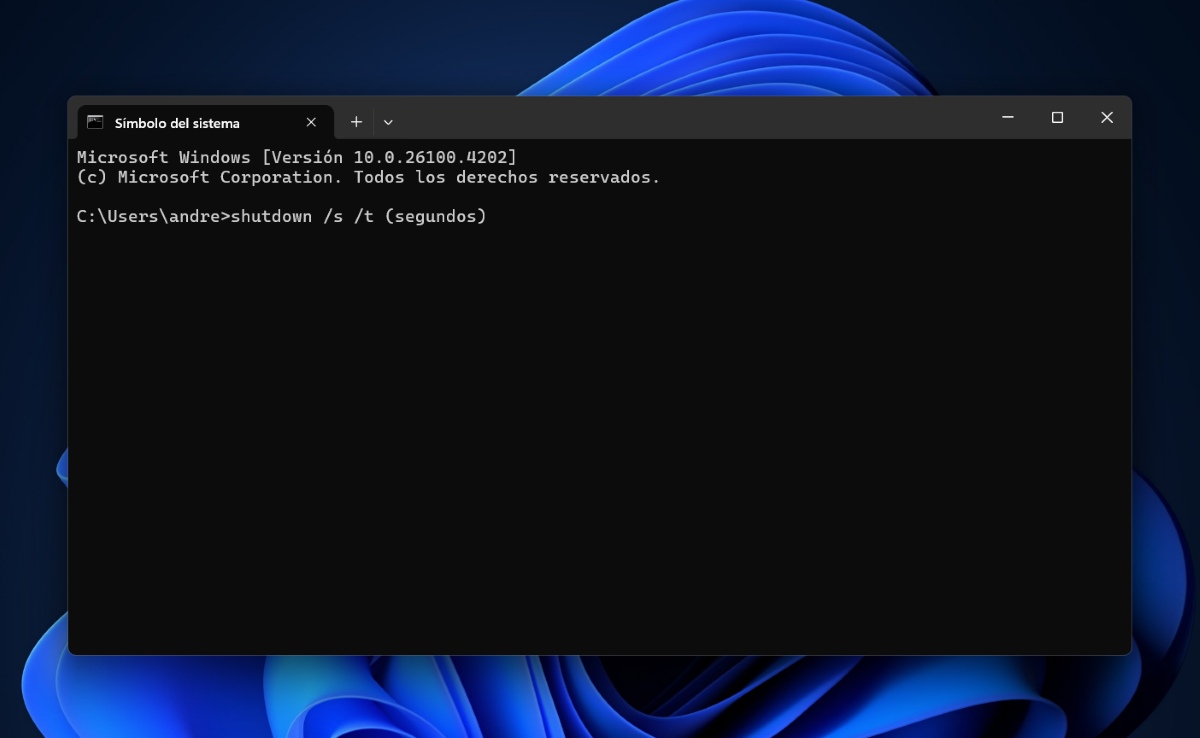Screen dimensions: 1200x738
Task: Maximize the terminal window
Action: tap(1057, 118)
